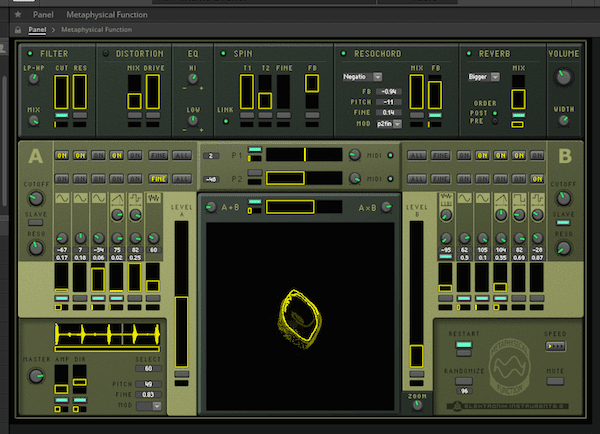
Task: Click the Mute button
Action: point(555,381)
